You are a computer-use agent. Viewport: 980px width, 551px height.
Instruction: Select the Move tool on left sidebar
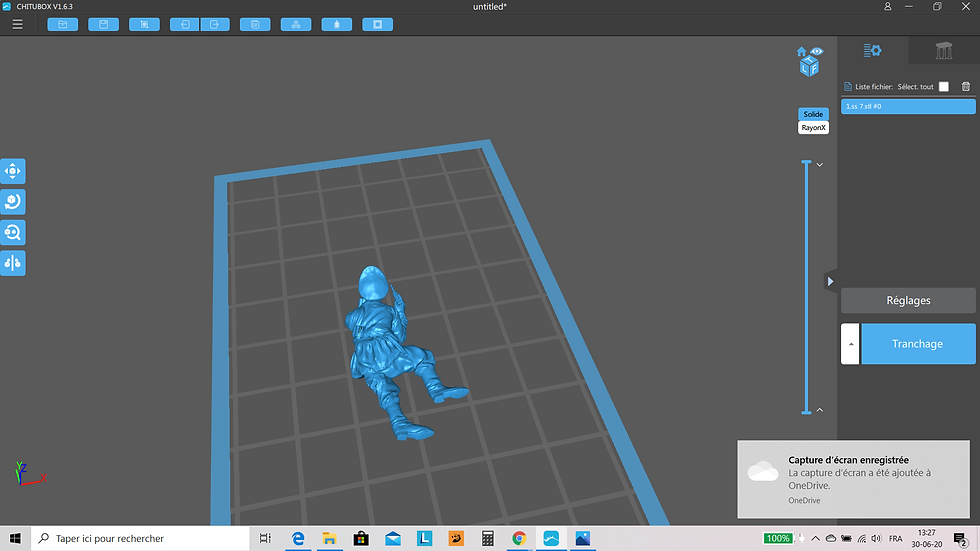12,171
